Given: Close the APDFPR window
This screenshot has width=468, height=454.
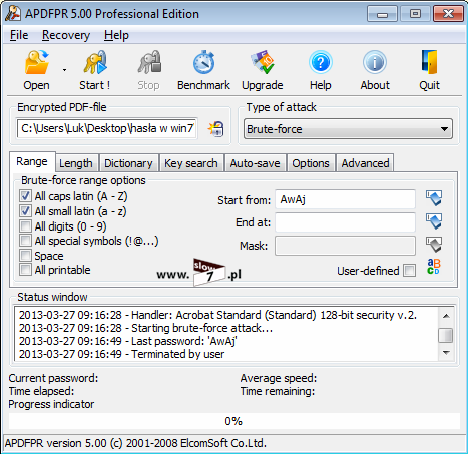Looking at the screenshot, I should [x=448, y=14].
